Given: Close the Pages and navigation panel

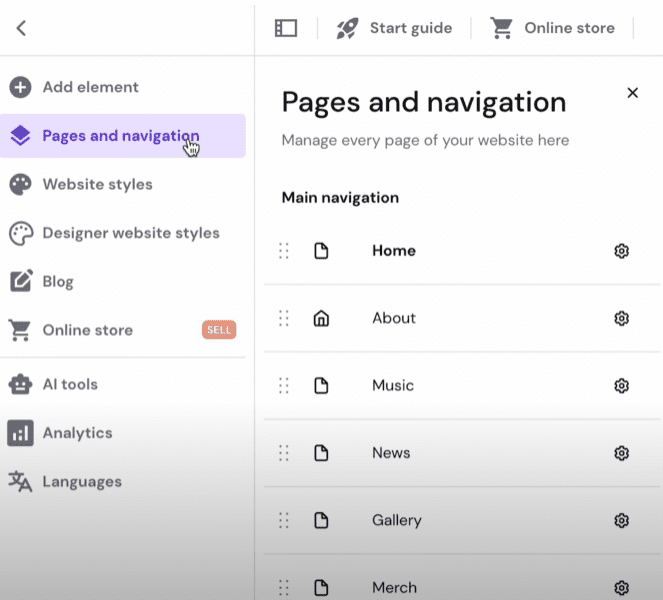Looking at the screenshot, I should click(x=633, y=93).
